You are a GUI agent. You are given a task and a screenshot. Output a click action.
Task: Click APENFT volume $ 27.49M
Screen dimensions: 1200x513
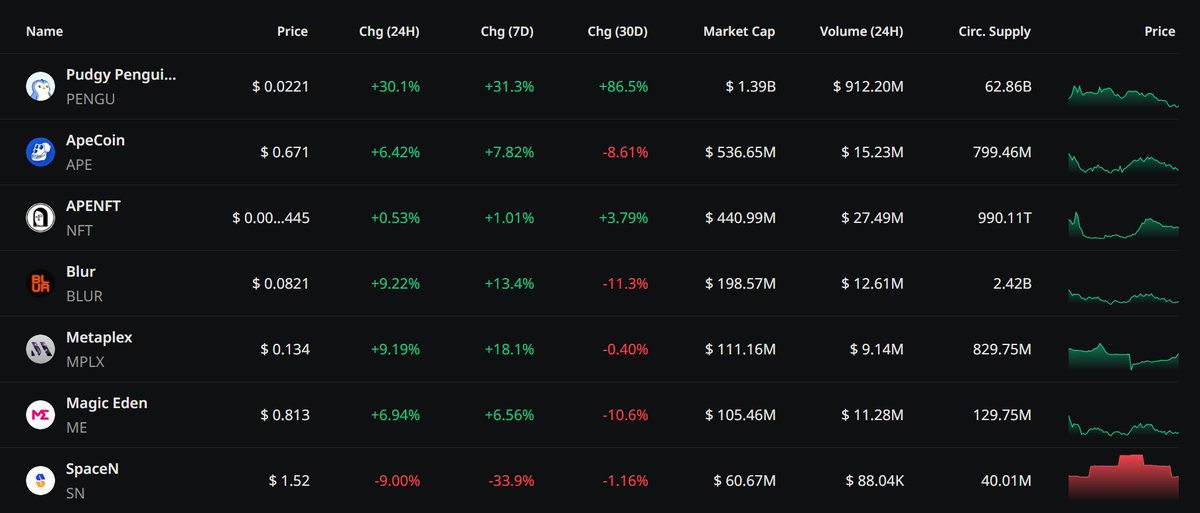pos(872,218)
